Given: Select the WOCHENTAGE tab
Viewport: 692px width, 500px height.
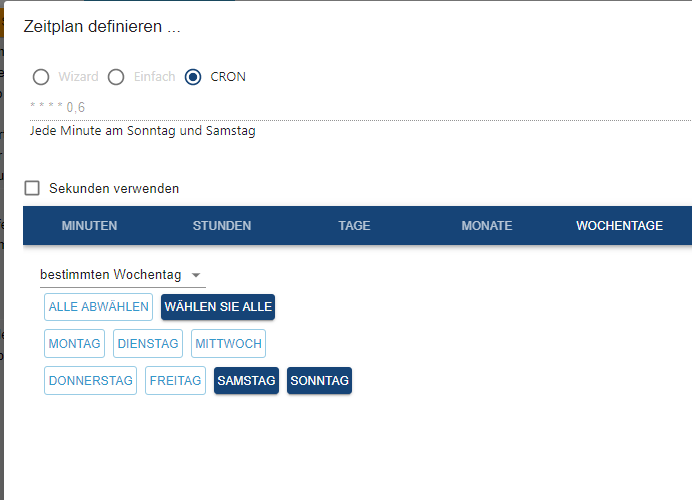Looking at the screenshot, I should pos(619,226).
